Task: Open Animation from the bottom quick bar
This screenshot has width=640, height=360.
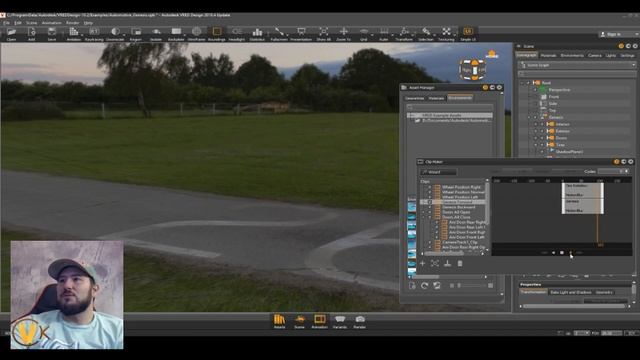Action: 320,320
